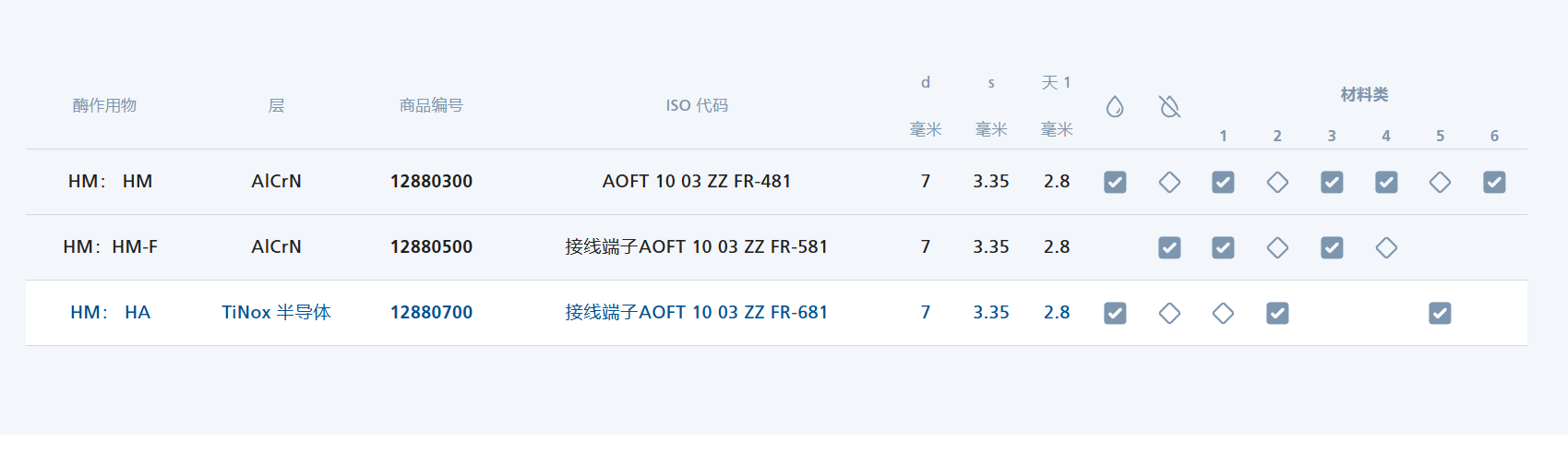This screenshot has width=1568, height=455.
Task: Select the TiNox 半导体 coating cell
Action: (x=276, y=313)
